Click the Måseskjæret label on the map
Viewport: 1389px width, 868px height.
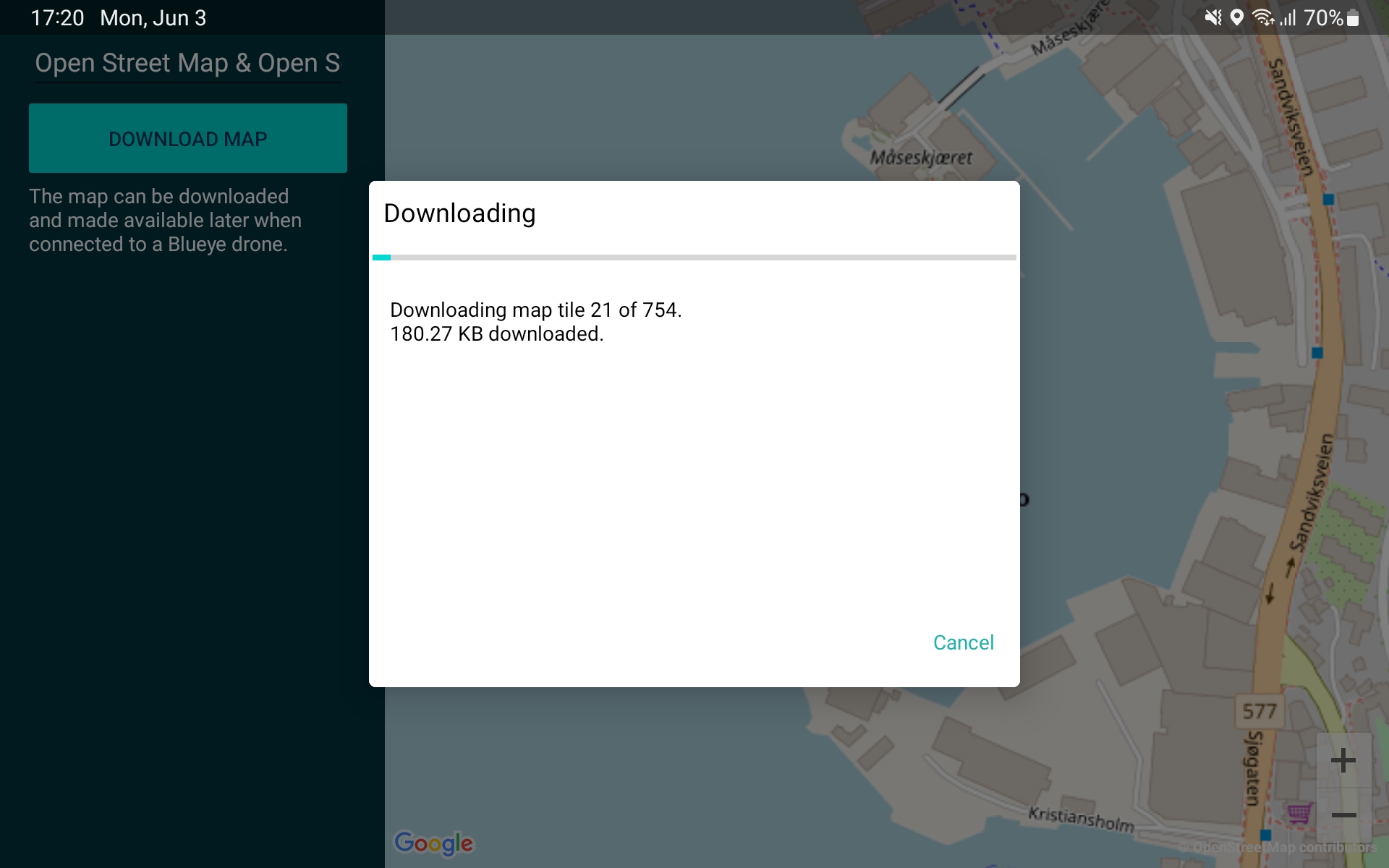click(x=921, y=158)
